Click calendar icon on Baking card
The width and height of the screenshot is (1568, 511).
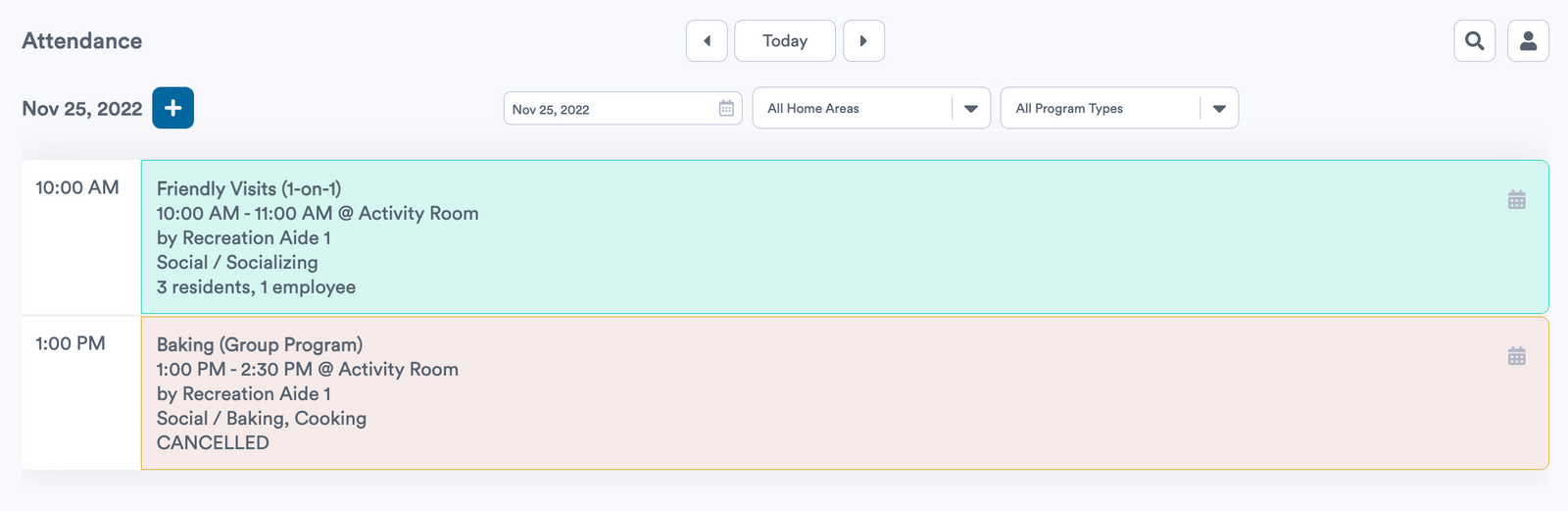tap(1516, 356)
